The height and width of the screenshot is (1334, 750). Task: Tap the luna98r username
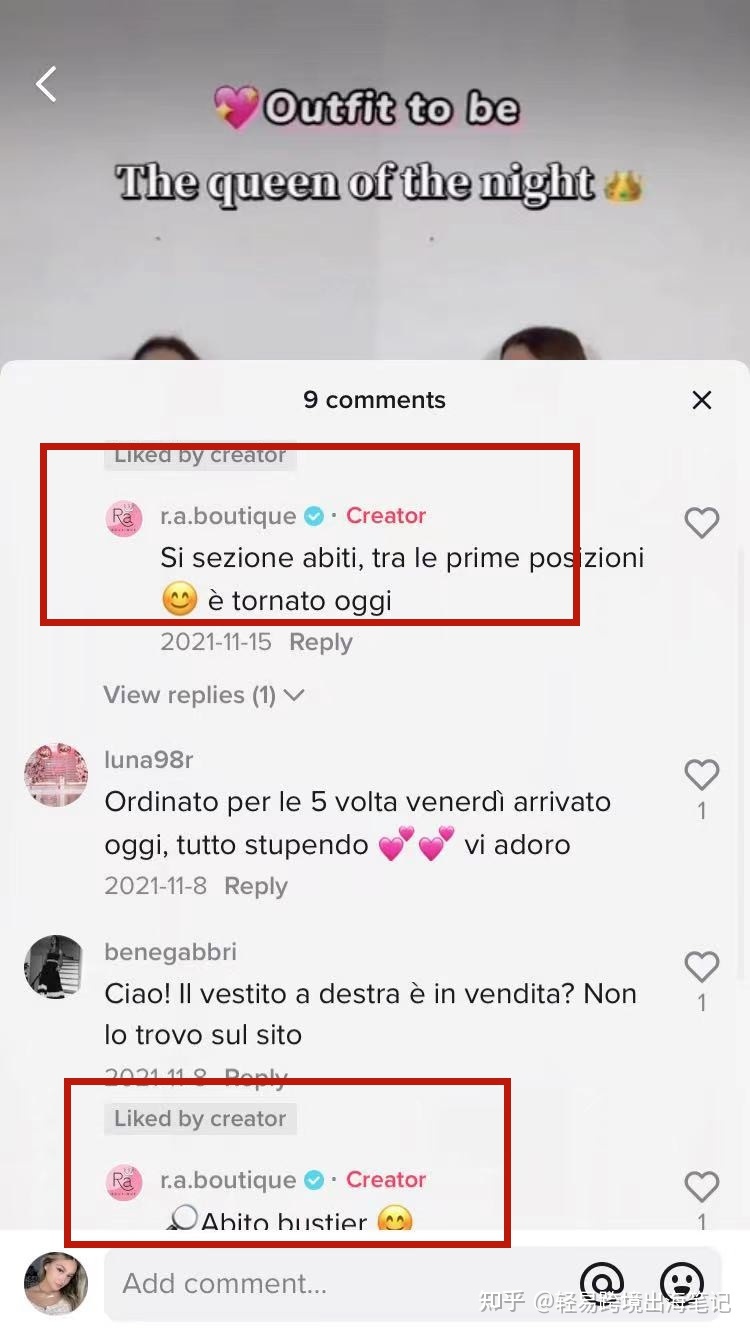click(149, 760)
